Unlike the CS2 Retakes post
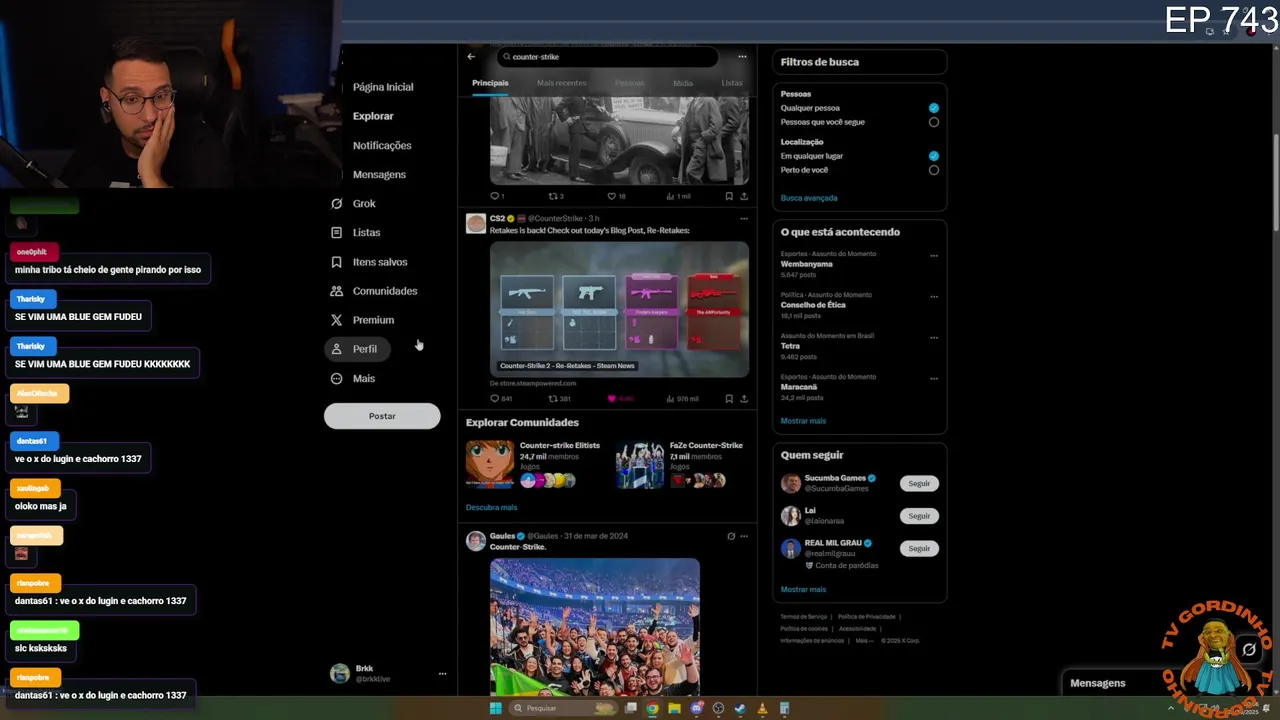This screenshot has height=720, width=1280. [620, 399]
